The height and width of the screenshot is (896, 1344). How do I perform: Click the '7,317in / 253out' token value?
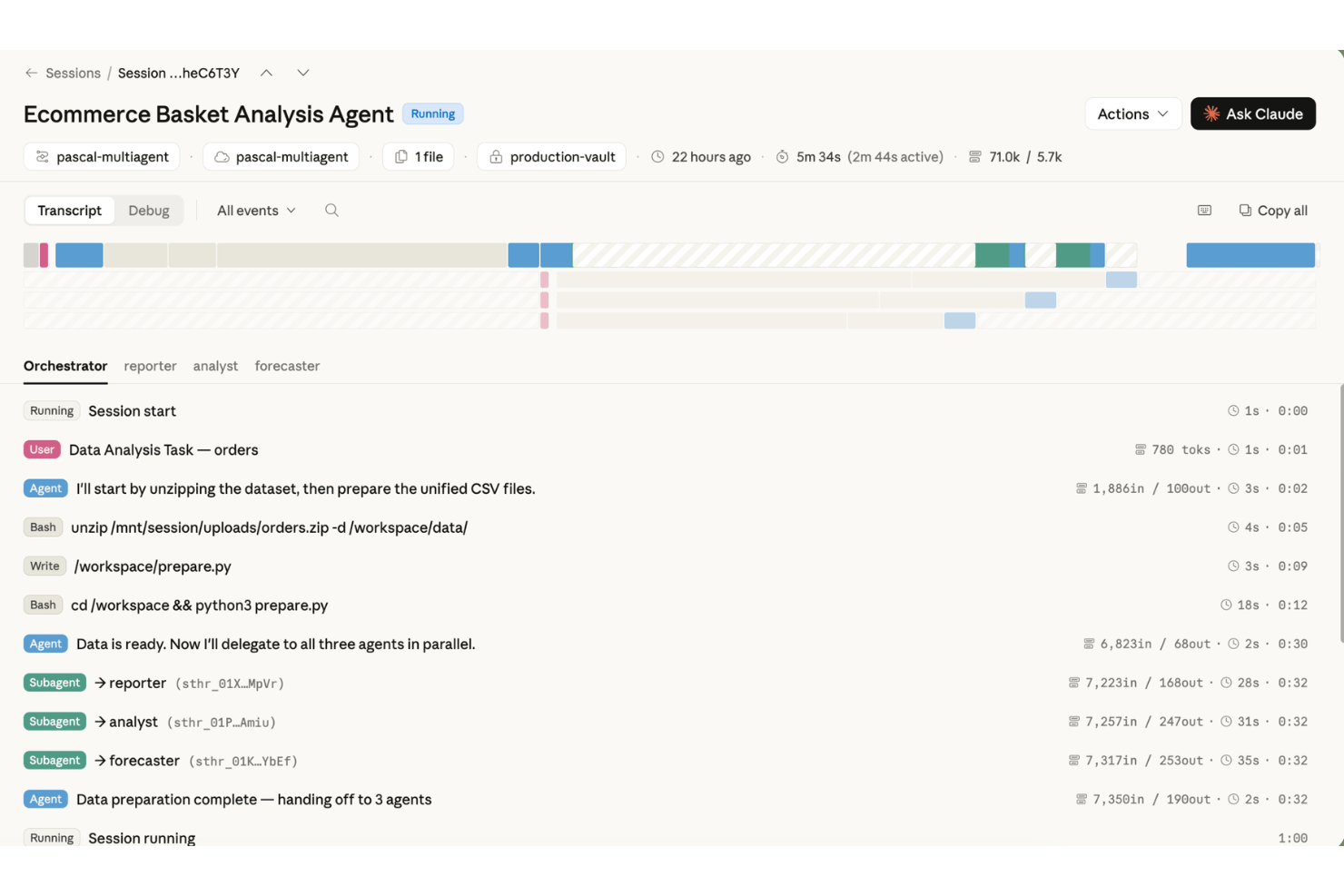tap(1144, 761)
